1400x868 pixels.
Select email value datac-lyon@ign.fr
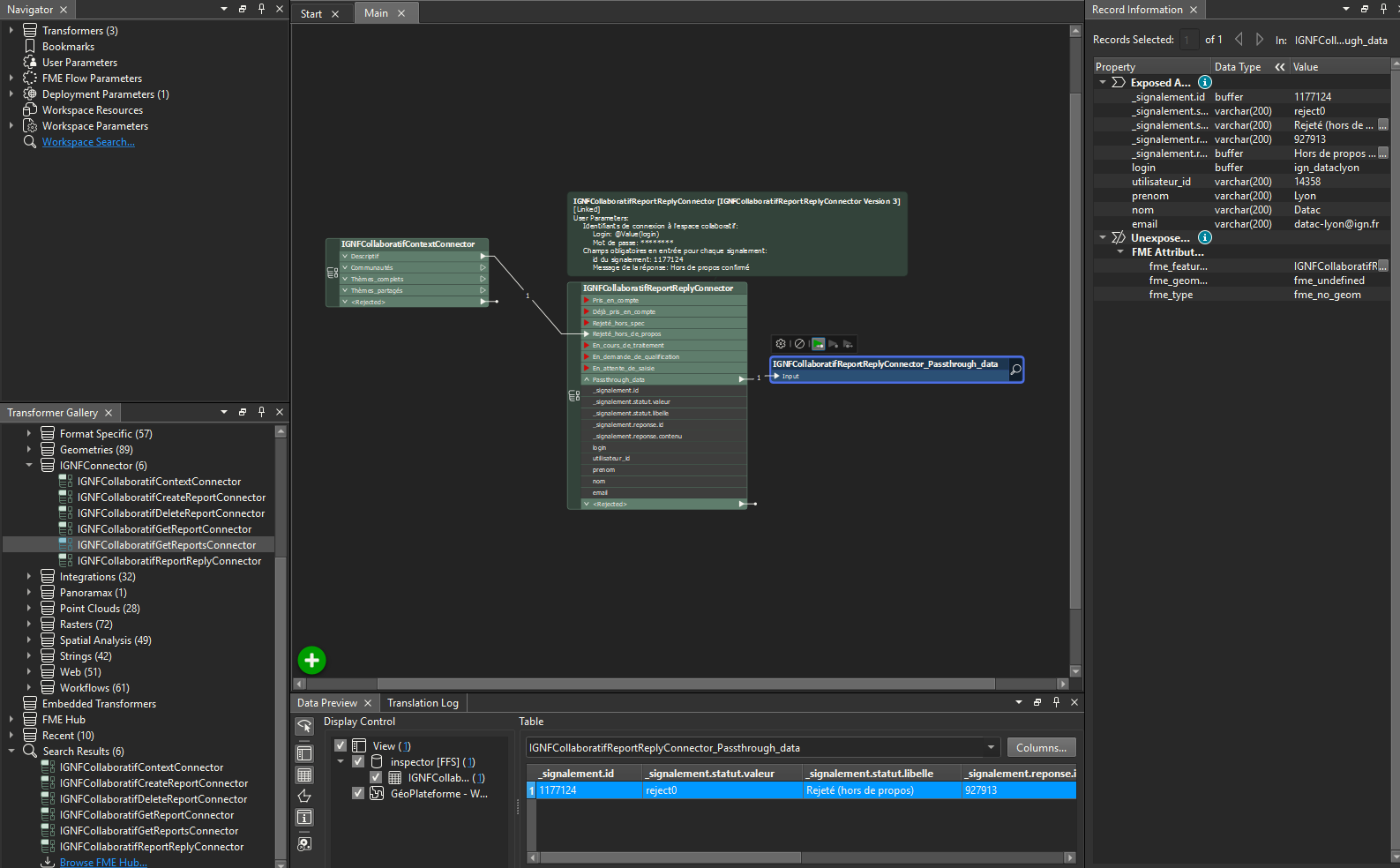(1336, 224)
